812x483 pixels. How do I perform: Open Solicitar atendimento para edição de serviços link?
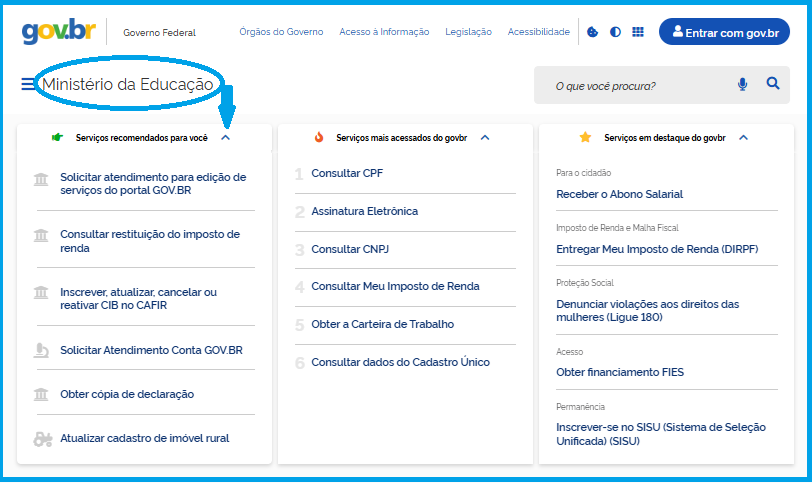tap(153, 184)
